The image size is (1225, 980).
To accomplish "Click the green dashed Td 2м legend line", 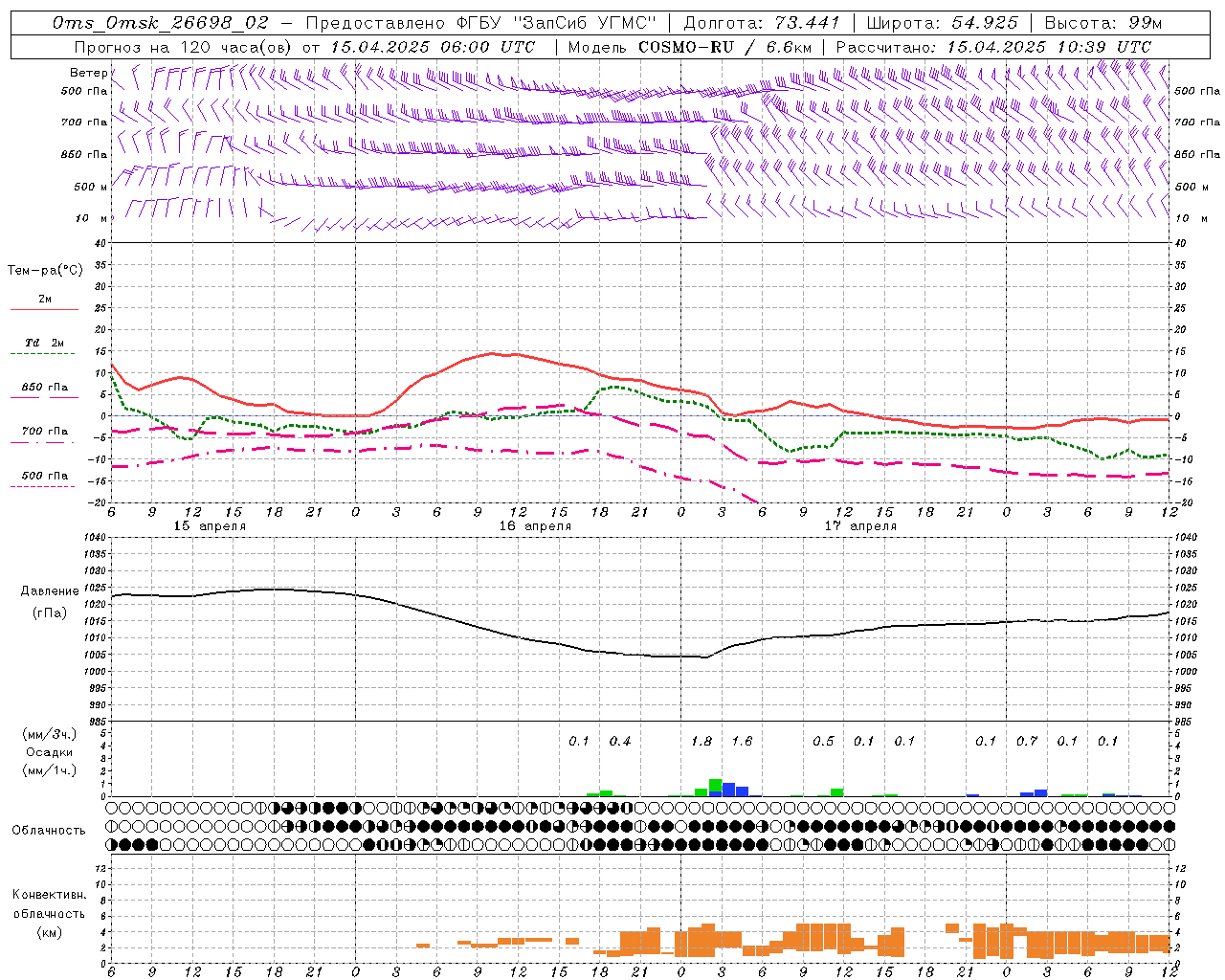I will point(42,353).
